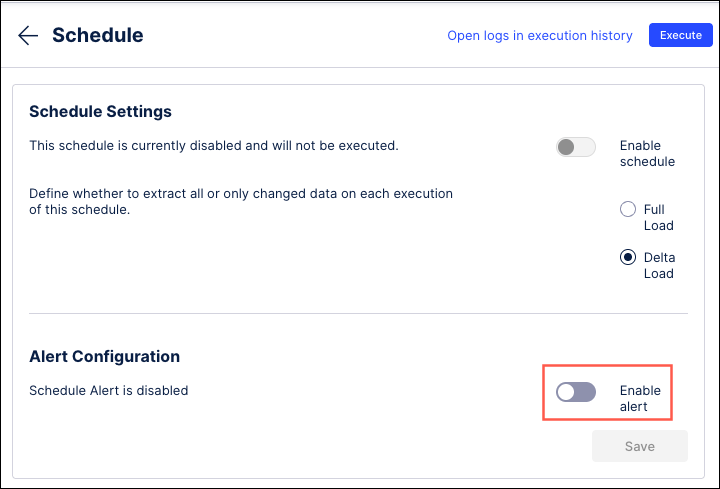
Task: Open logs in execution history
Action: coord(539,36)
